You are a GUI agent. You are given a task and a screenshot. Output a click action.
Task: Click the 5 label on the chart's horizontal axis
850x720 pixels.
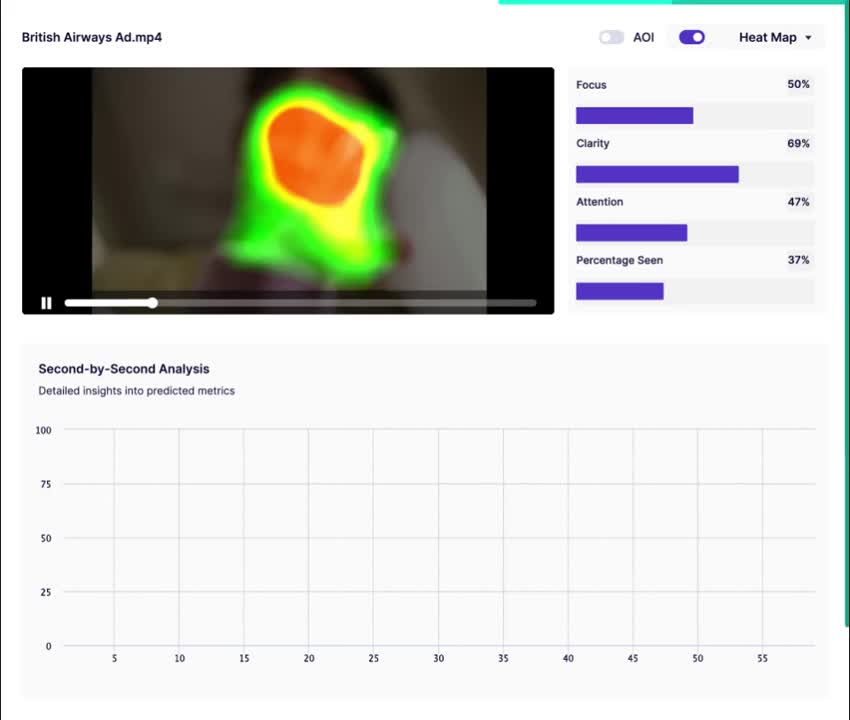pyautogui.click(x=114, y=658)
